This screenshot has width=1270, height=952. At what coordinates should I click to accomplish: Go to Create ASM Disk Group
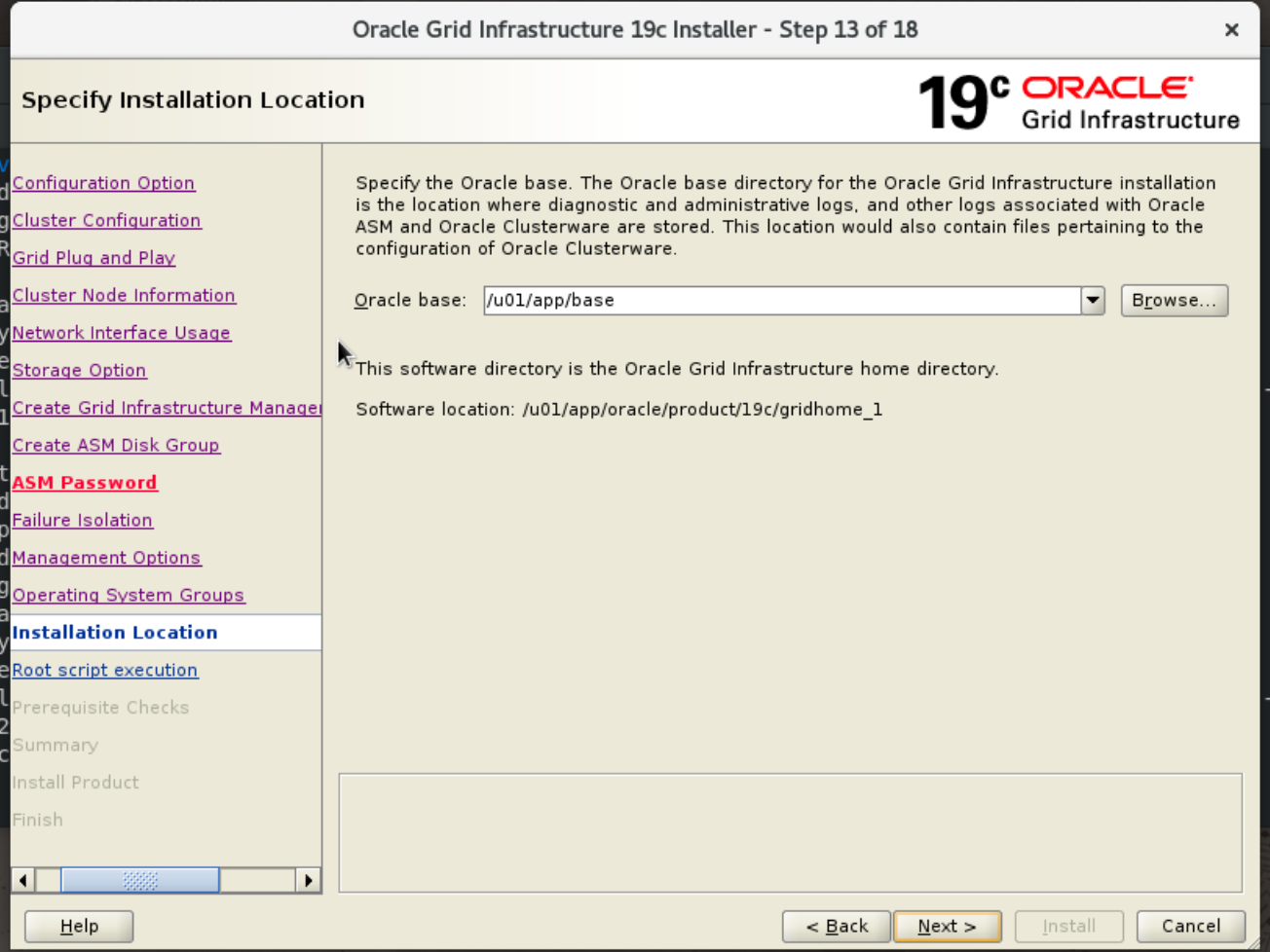click(116, 445)
